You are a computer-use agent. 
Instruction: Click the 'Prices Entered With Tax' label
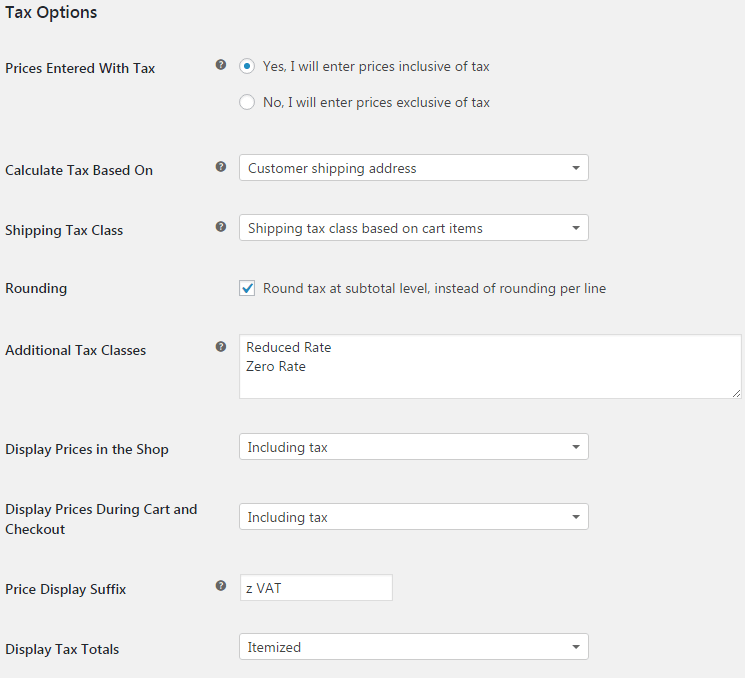(x=80, y=68)
